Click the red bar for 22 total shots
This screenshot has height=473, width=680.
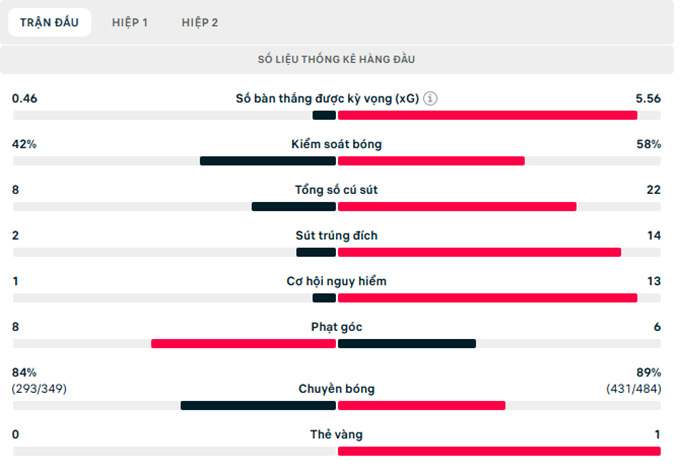click(457, 207)
